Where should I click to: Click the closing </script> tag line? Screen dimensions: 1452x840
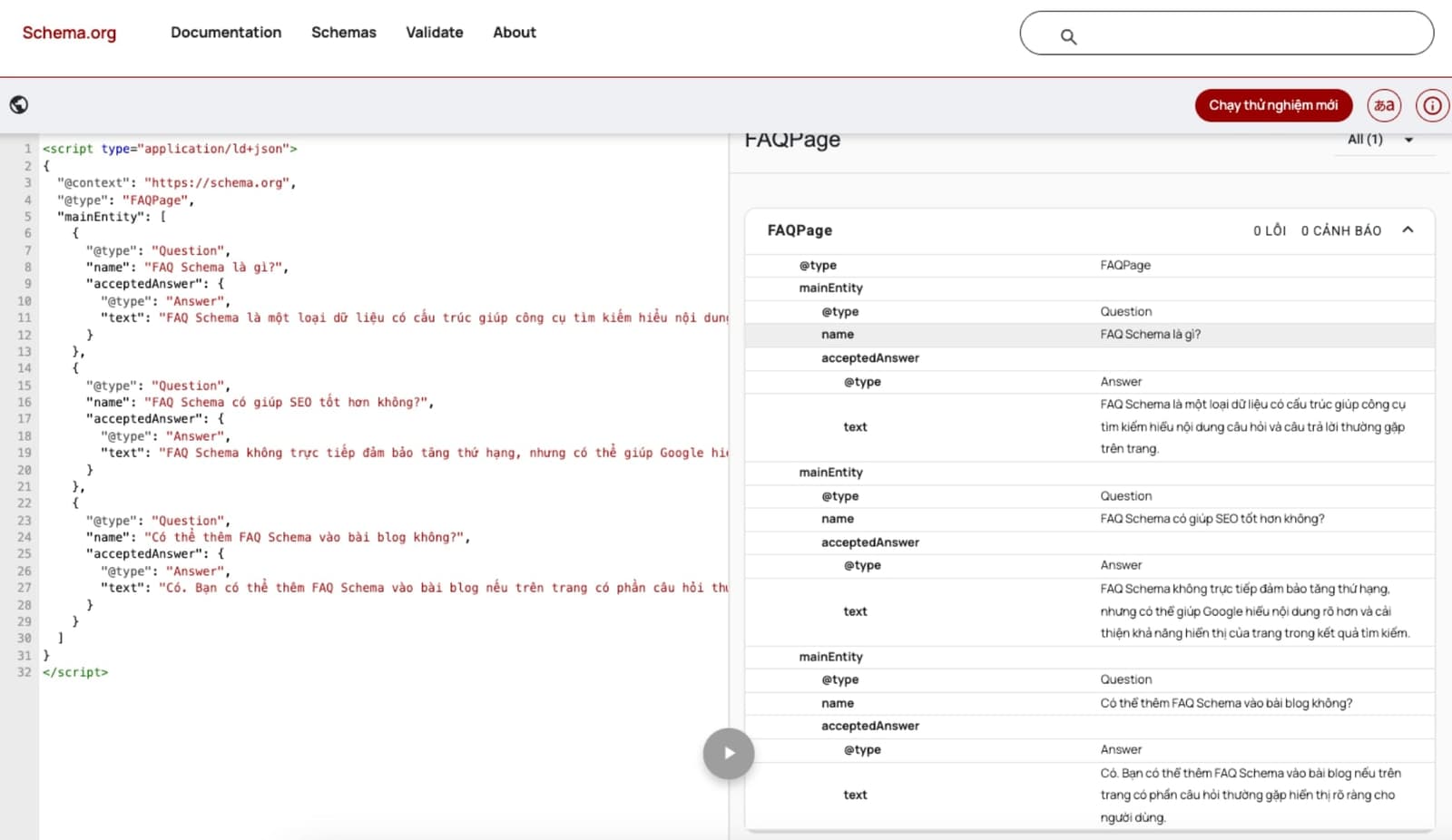pos(75,672)
